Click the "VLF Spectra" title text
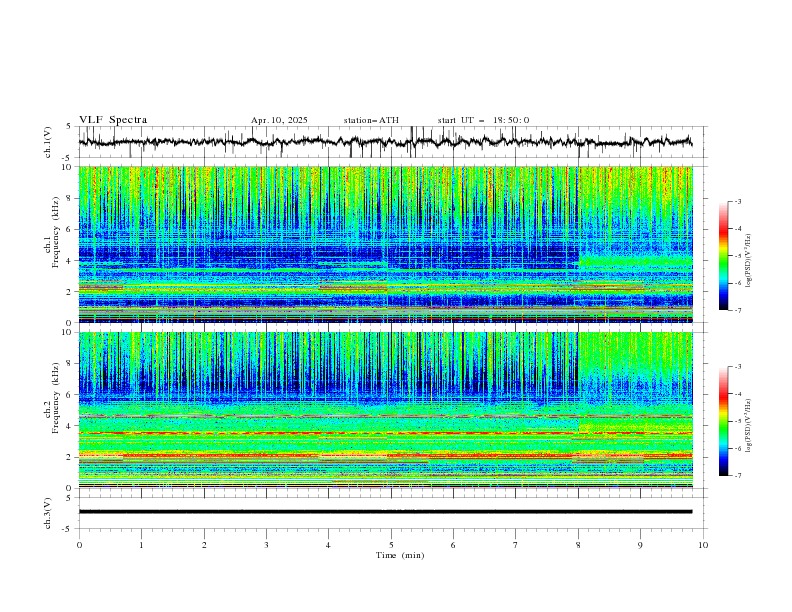 (x=113, y=120)
